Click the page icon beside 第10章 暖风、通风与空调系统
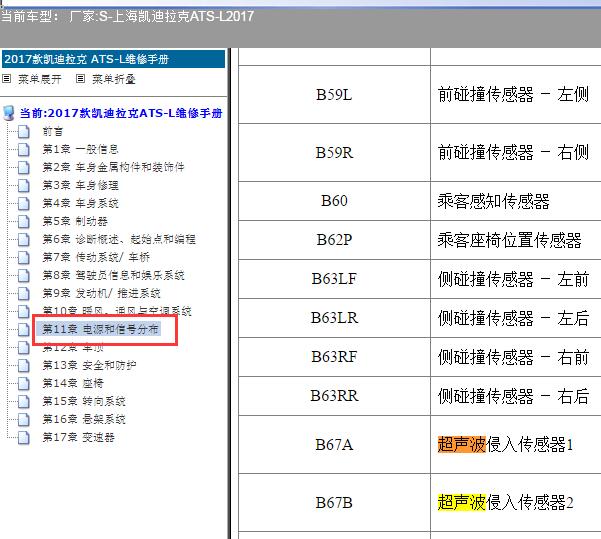Image resolution: width=601 pixels, height=539 pixels. pos(24,312)
